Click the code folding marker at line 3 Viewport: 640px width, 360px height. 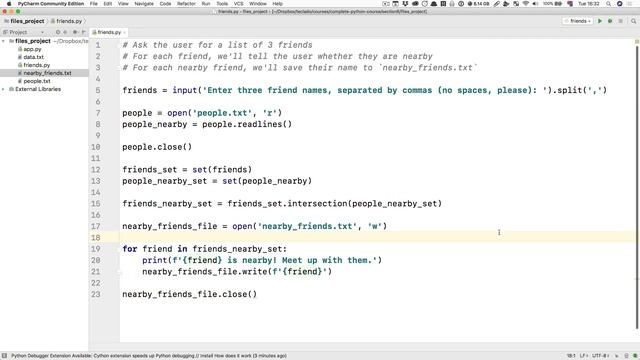[x=120, y=68]
